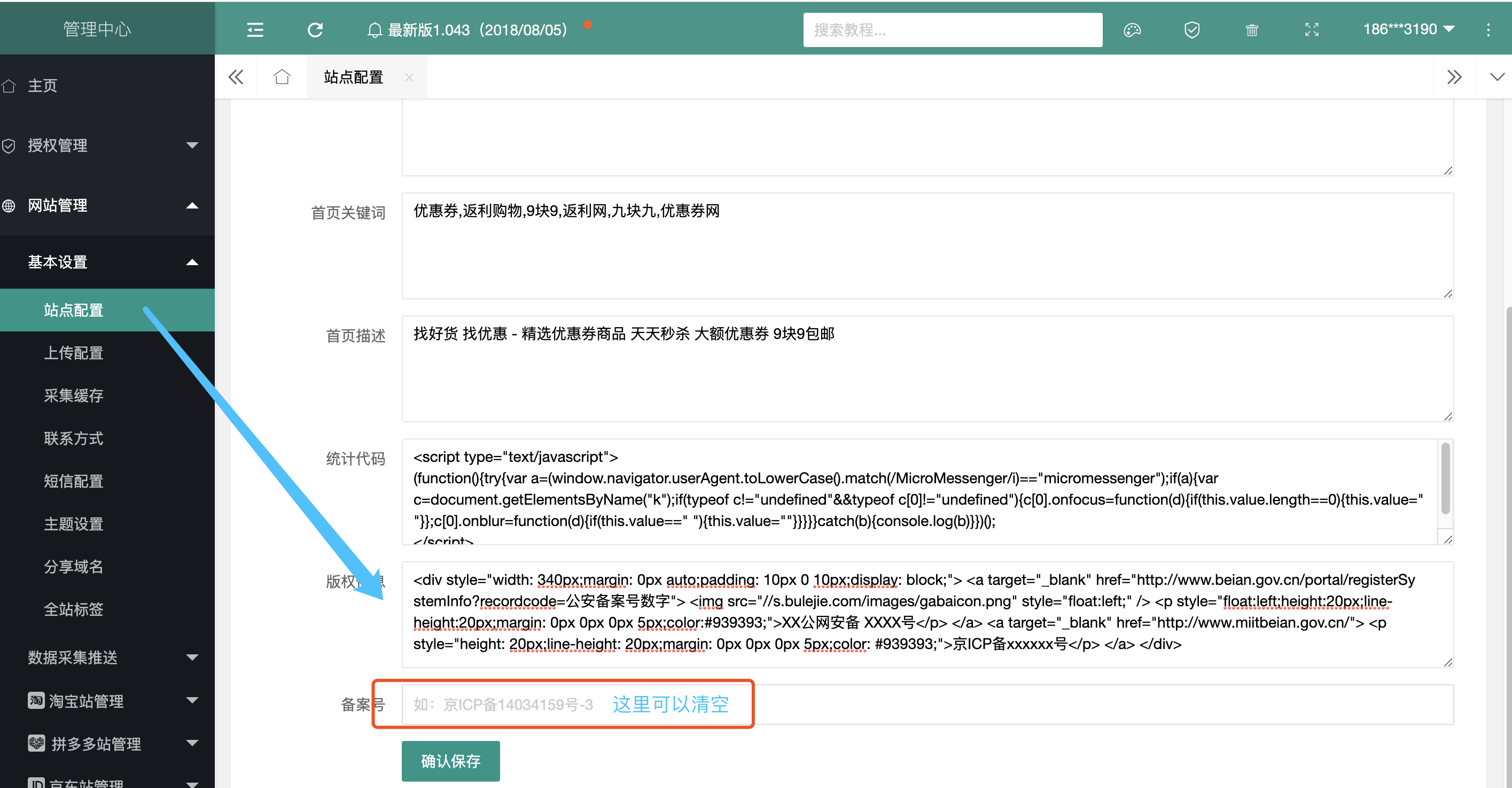Click the trash clear-cache icon
The height and width of the screenshot is (788, 1512).
(x=1251, y=30)
